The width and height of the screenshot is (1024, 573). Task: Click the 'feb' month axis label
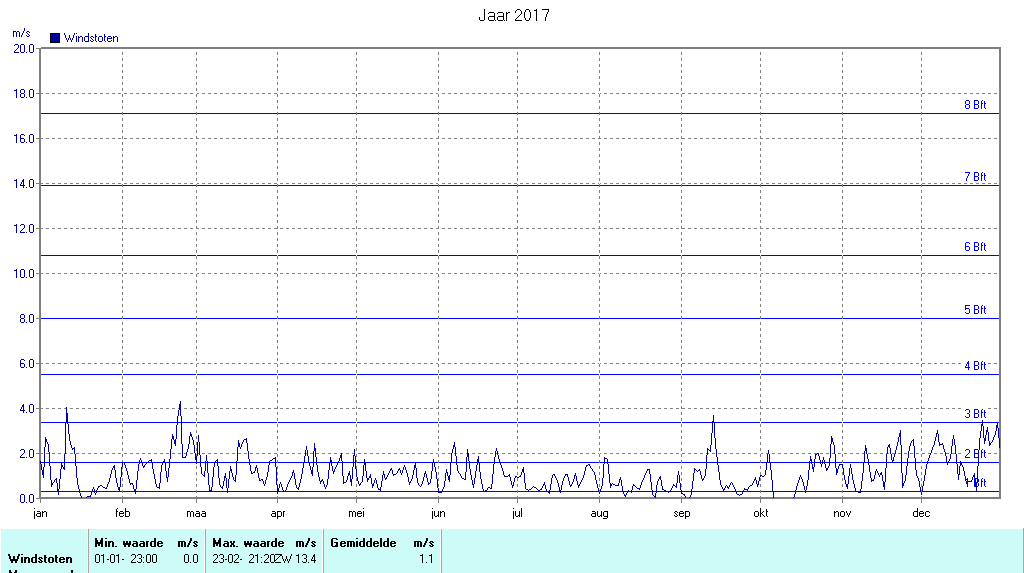(x=122, y=514)
